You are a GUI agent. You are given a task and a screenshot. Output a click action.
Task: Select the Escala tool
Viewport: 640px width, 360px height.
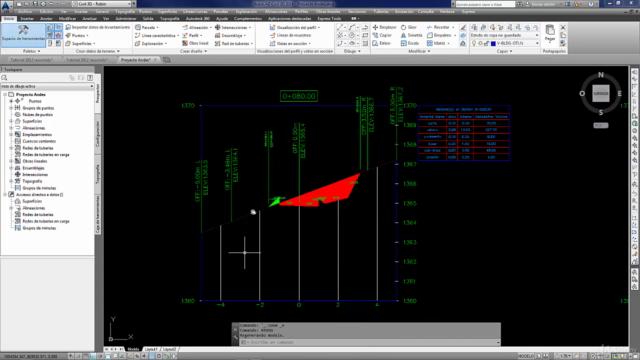(410, 43)
